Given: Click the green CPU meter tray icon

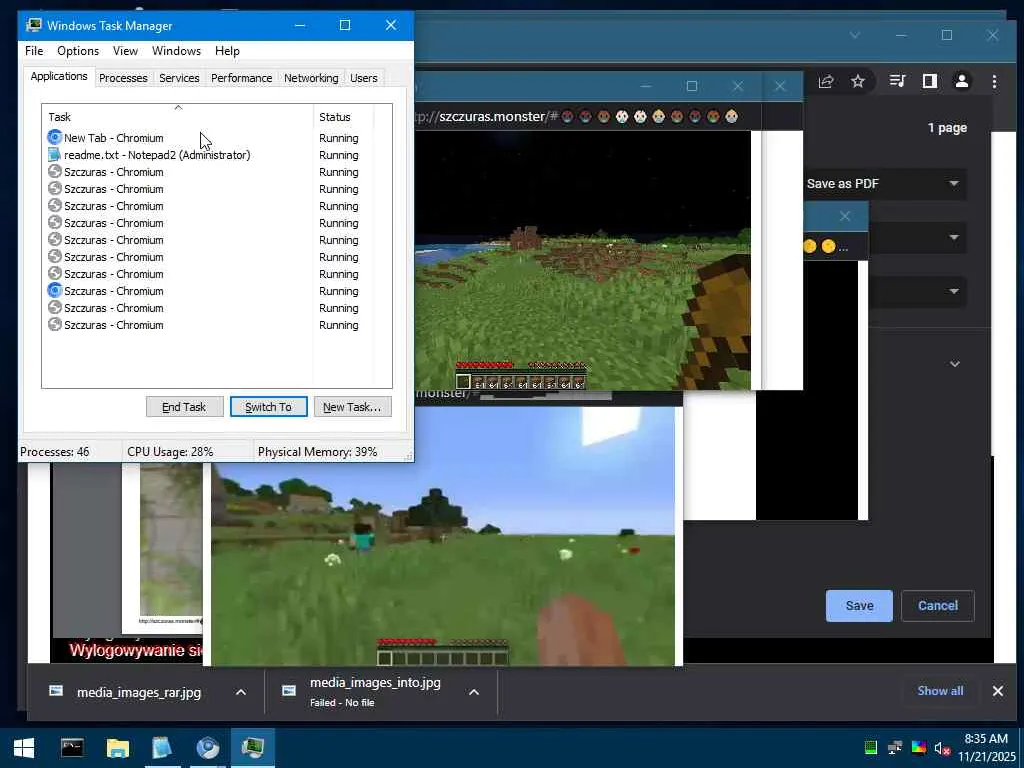Looking at the screenshot, I should click(871, 748).
